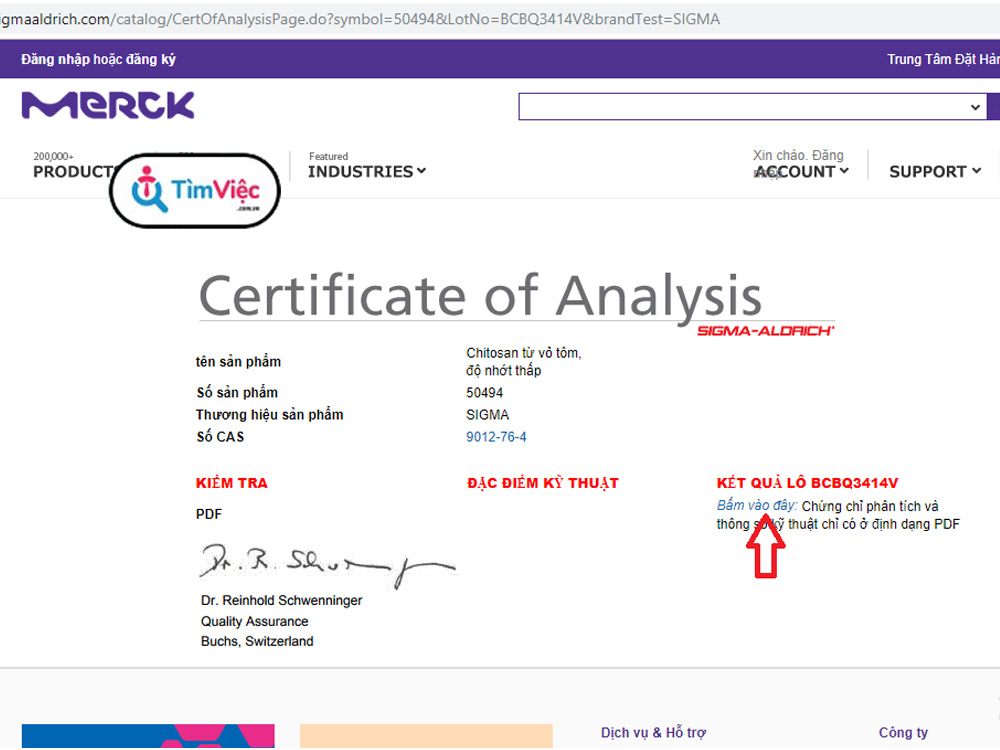Select the product number text '50494'
The height and width of the screenshot is (750, 1000).
[x=485, y=393]
